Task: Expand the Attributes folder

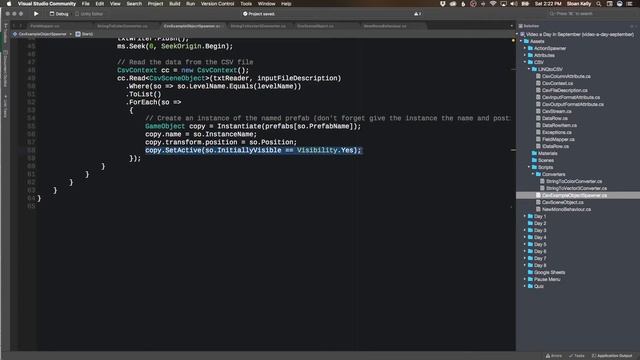Action: tap(525, 55)
